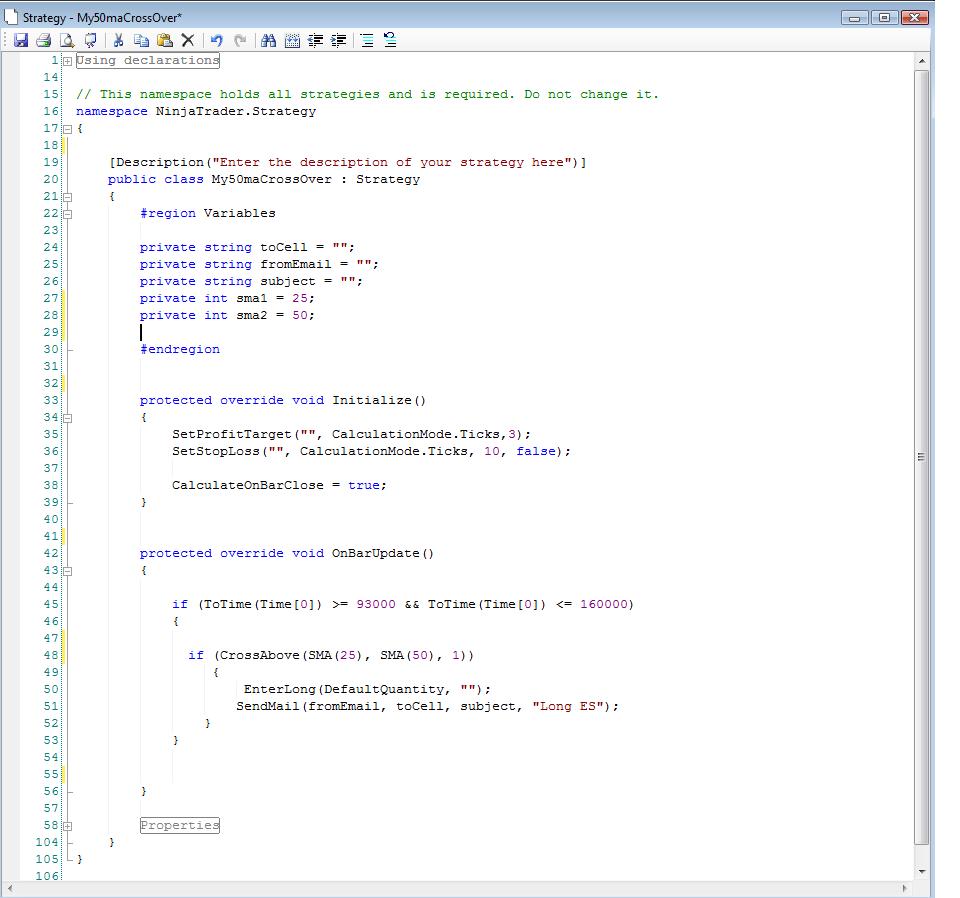Image resolution: width=960 pixels, height=898 pixels.
Task: Click the CrossAbove condition line
Action: [x=331, y=655]
